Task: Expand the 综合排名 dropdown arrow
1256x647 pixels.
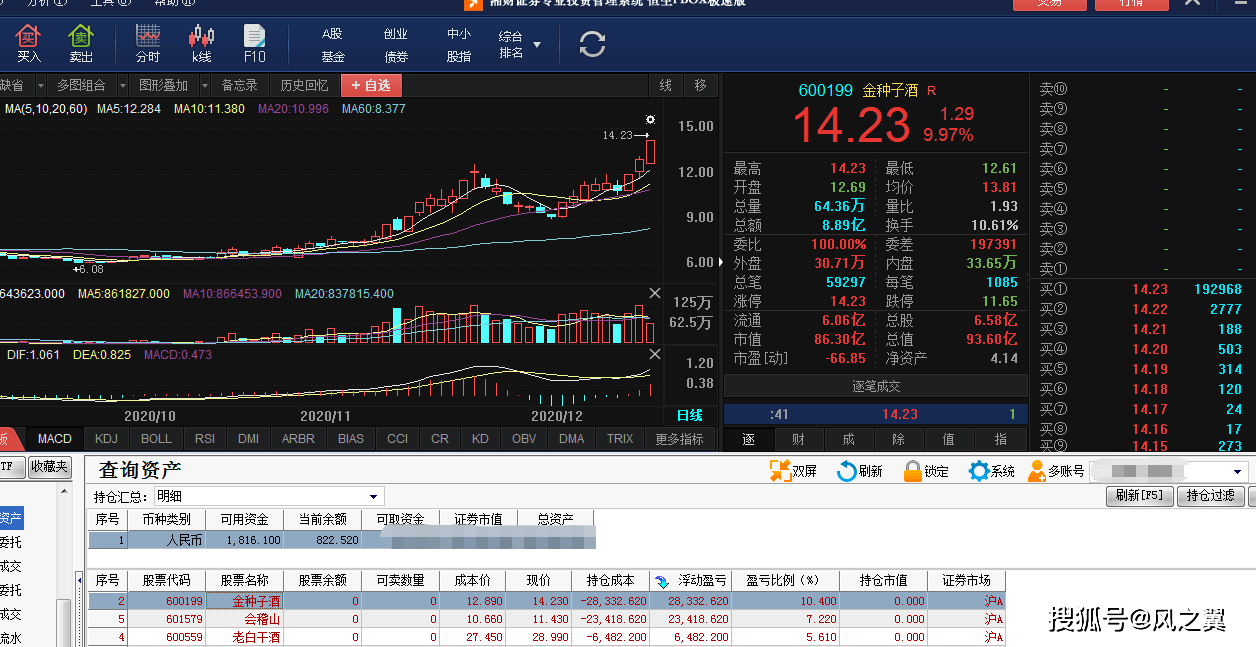Action: point(537,45)
